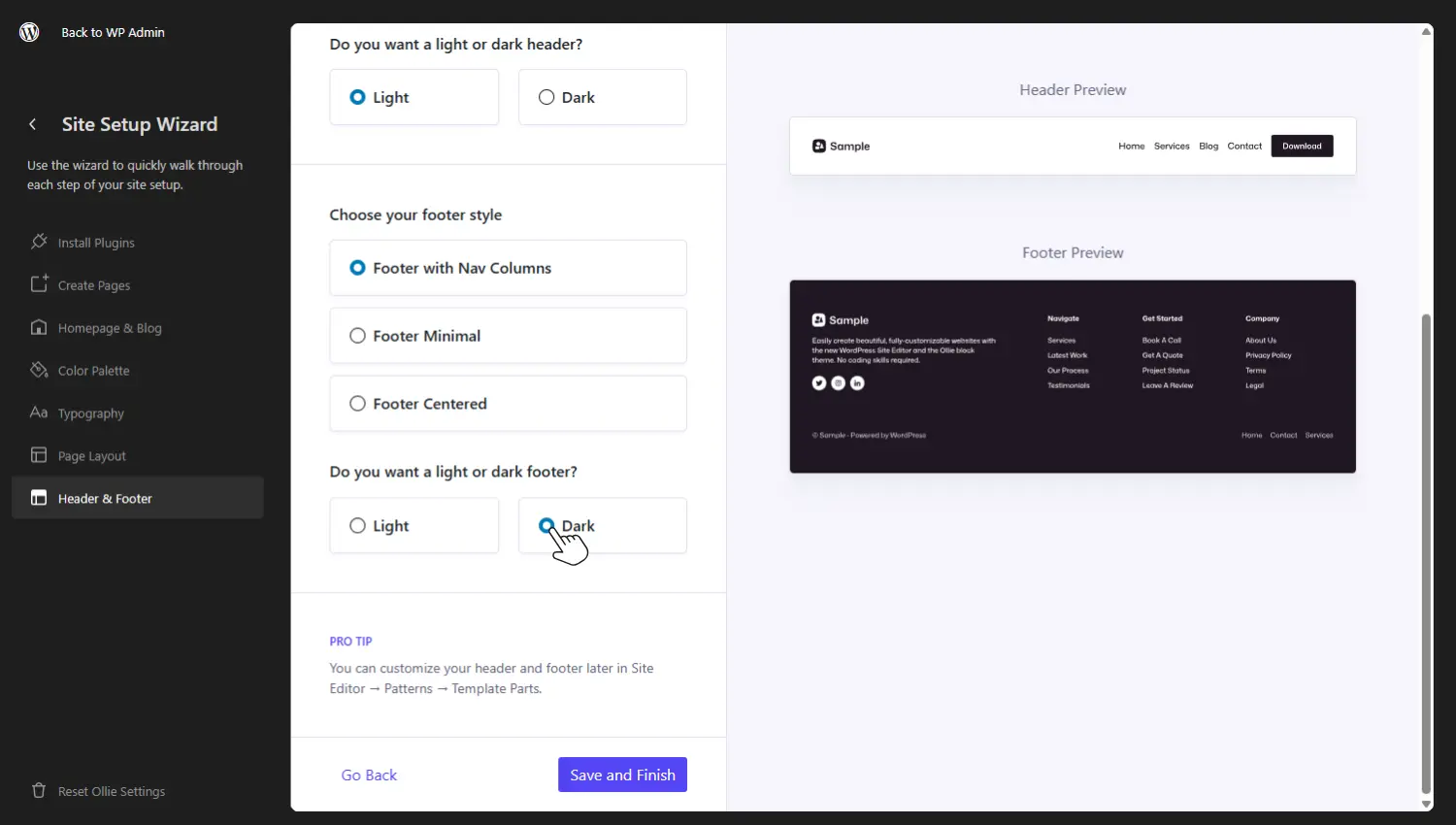The height and width of the screenshot is (825, 1456).
Task: Click Header Preview label
Action: 1073,89
